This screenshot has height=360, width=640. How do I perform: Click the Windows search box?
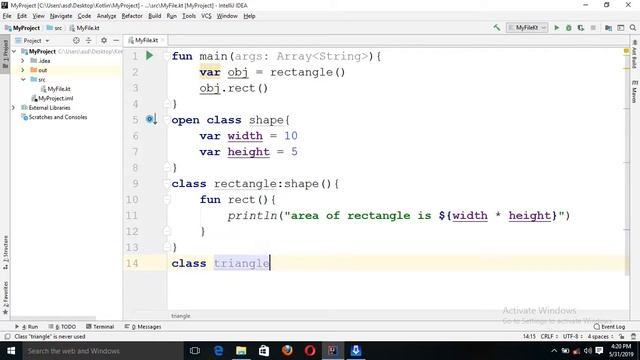coord(102,351)
